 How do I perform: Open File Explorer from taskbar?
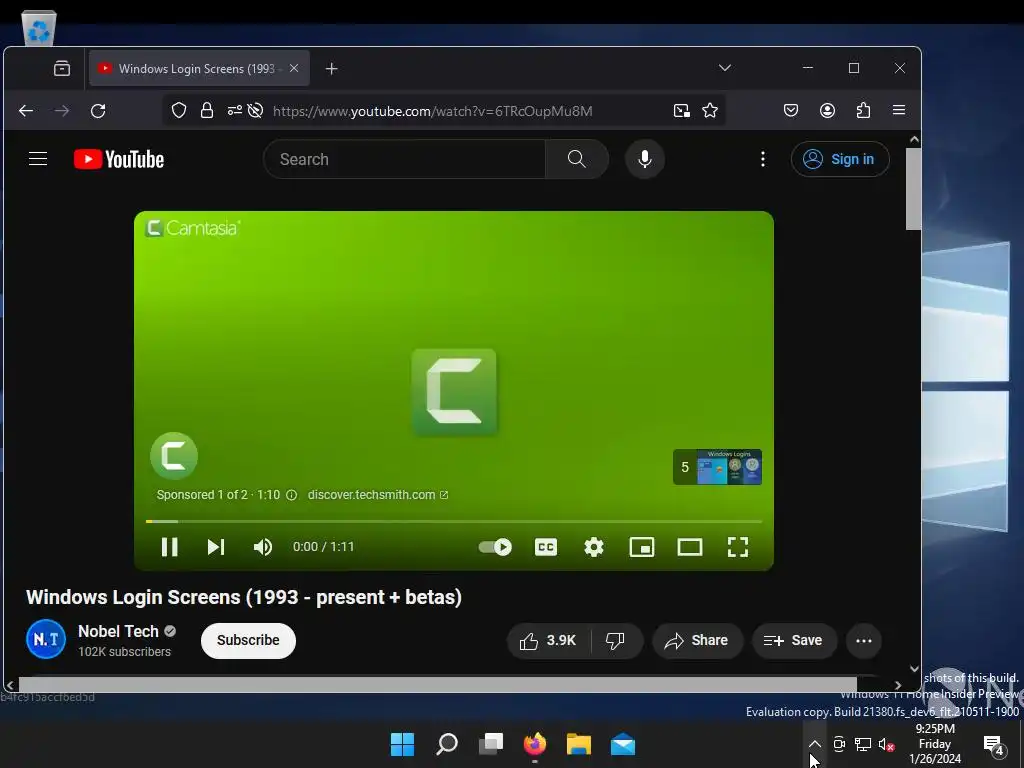(x=579, y=744)
